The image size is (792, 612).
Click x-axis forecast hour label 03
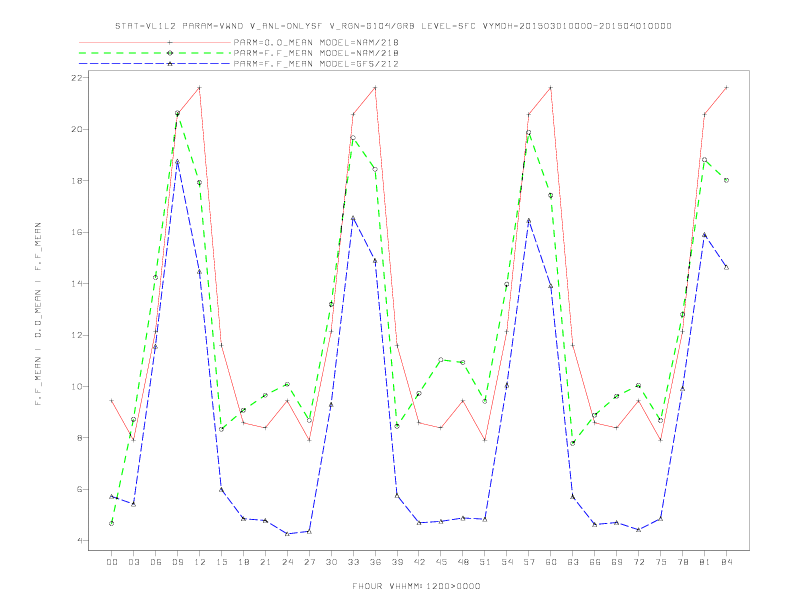click(133, 562)
